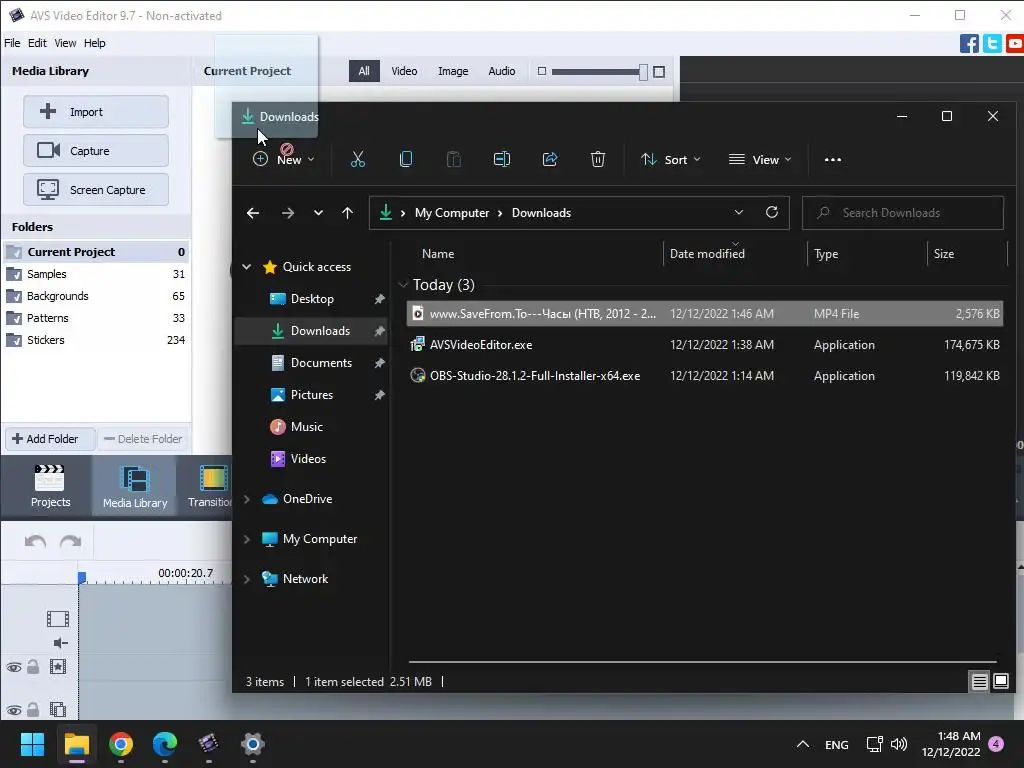The image size is (1024, 768).
Task: Select the Audio filter tab
Action: [x=502, y=71]
